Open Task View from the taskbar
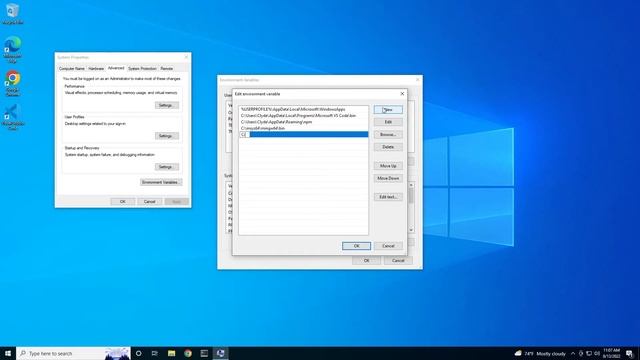640x360 pixels. (155, 353)
